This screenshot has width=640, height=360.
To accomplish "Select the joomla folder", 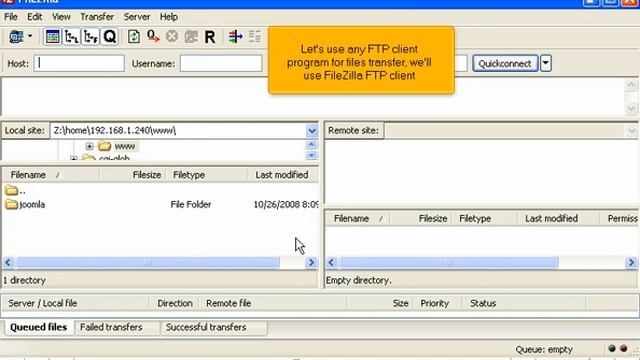I will pyautogui.click(x=25, y=204).
